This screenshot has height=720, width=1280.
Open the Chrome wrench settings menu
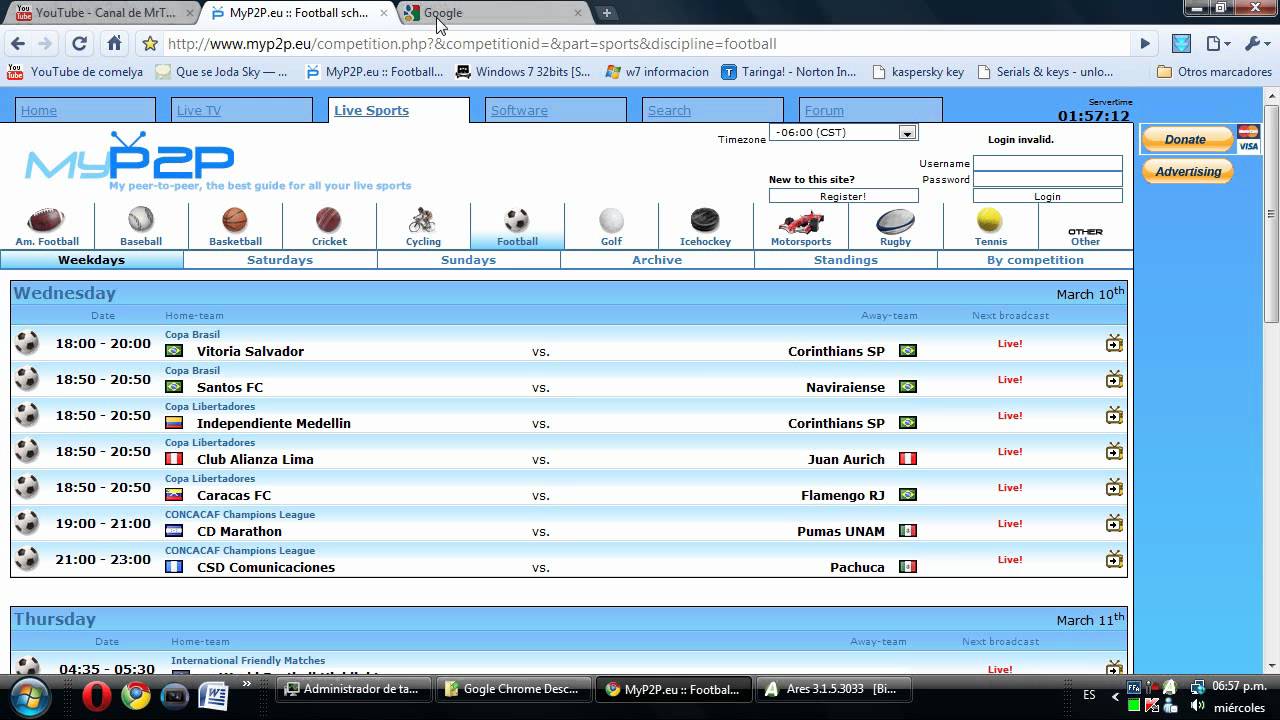pyautogui.click(x=1254, y=43)
